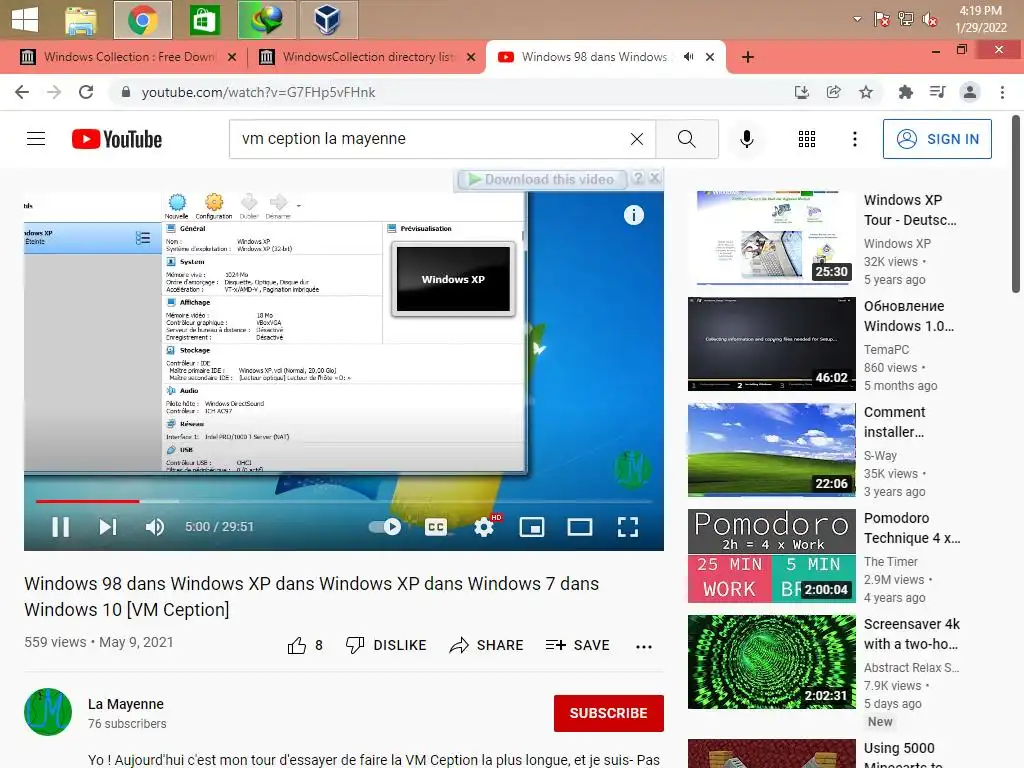The width and height of the screenshot is (1024, 768).
Task: Enable the miniplayer
Action: click(x=532, y=526)
